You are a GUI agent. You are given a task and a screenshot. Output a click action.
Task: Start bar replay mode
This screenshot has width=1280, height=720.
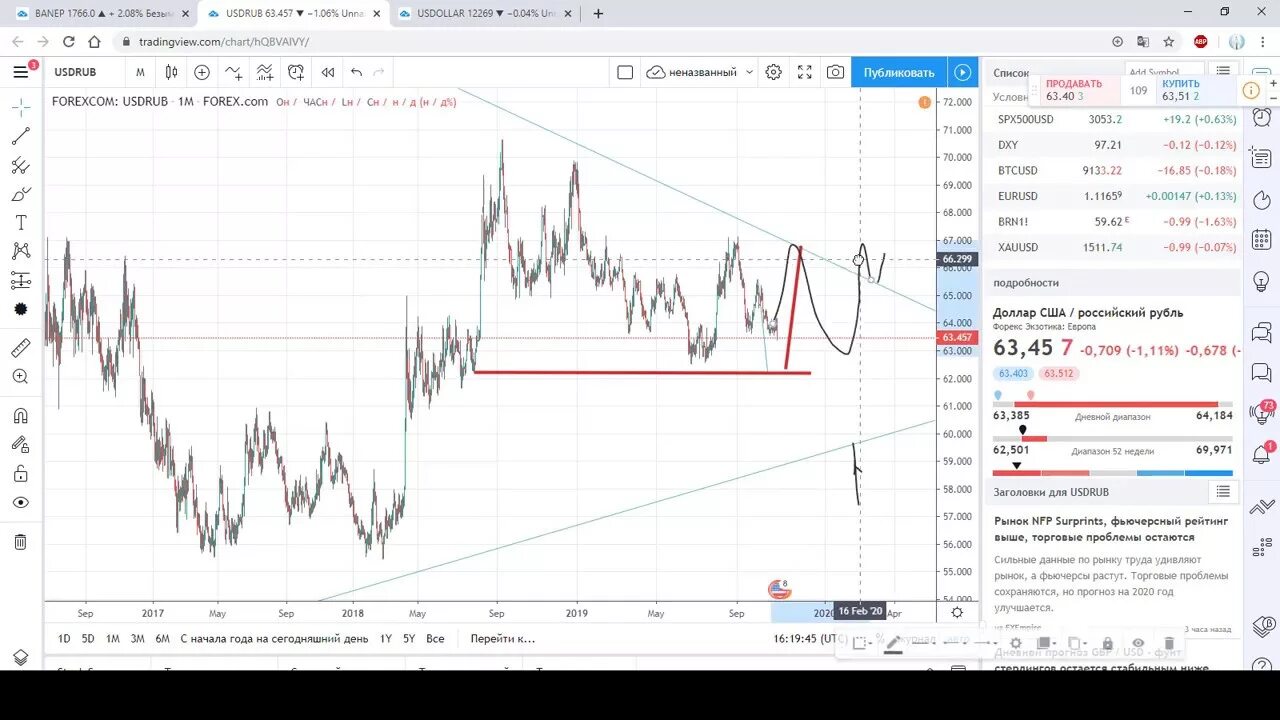[x=328, y=72]
